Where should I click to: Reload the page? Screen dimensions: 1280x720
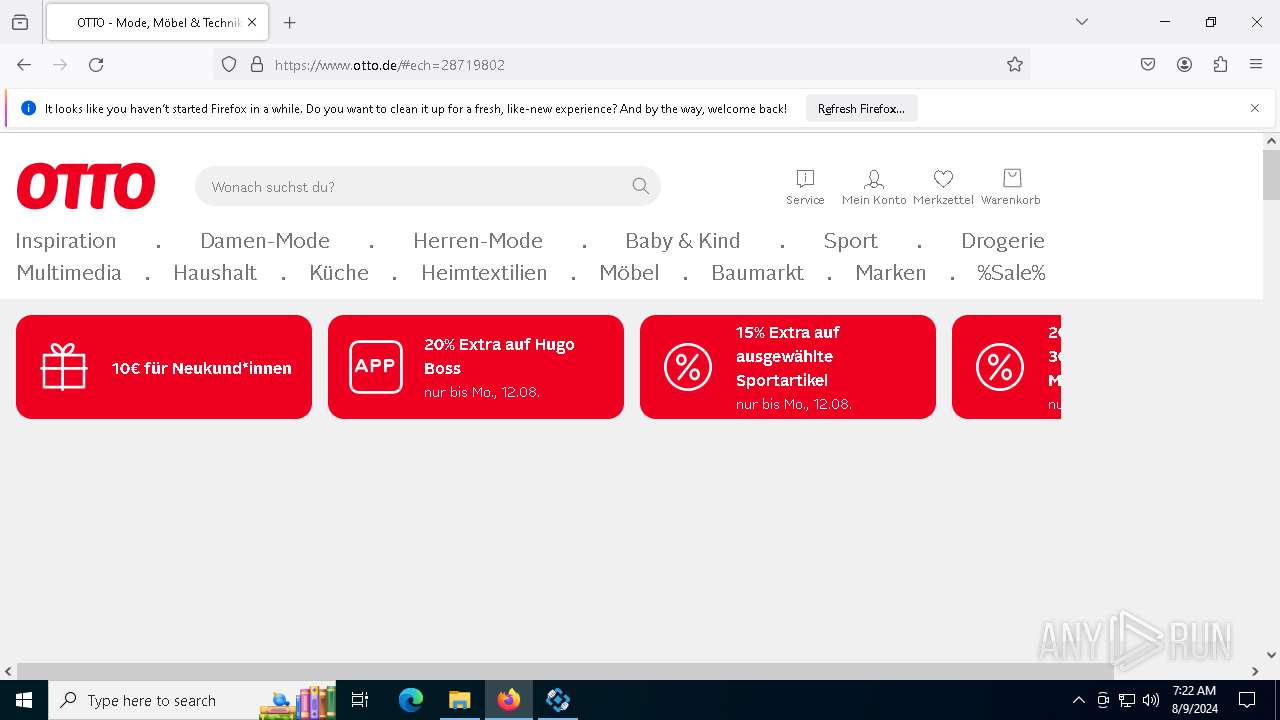96,64
